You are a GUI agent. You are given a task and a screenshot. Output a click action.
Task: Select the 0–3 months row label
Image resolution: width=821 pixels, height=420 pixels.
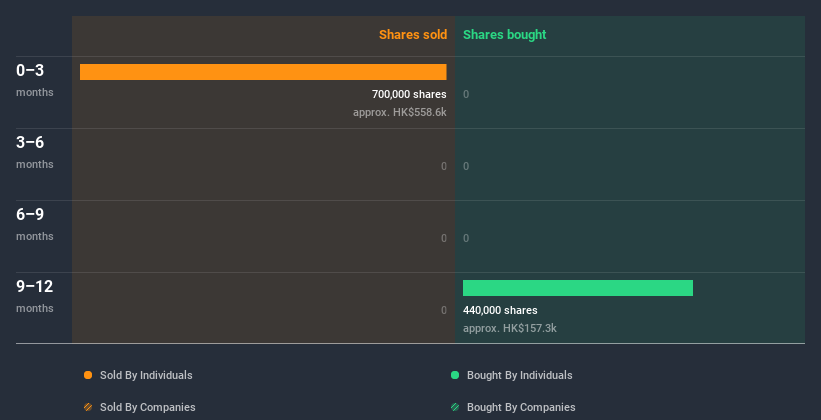pos(35,80)
